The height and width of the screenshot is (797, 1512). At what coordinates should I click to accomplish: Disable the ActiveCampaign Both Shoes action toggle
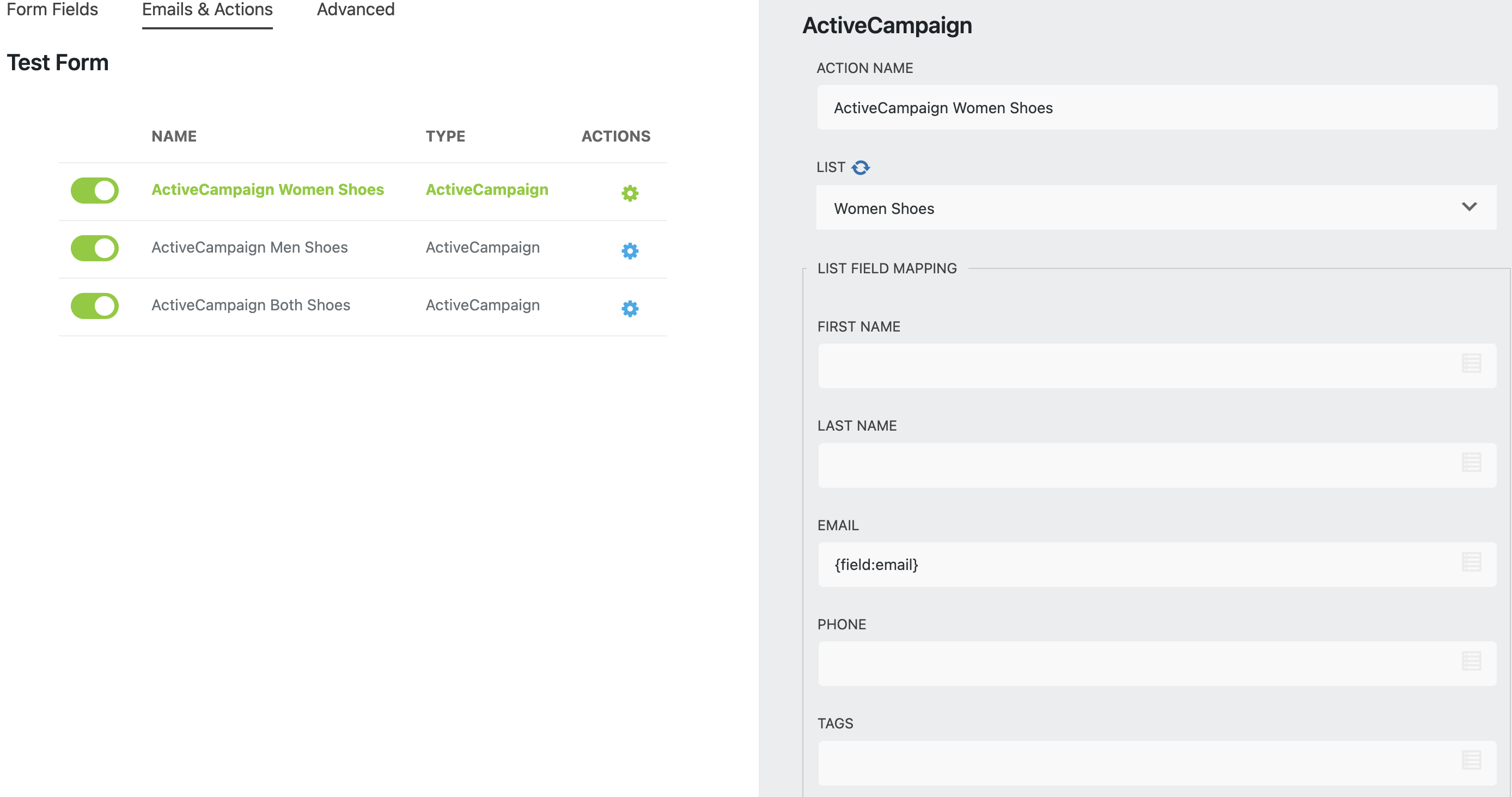95,305
